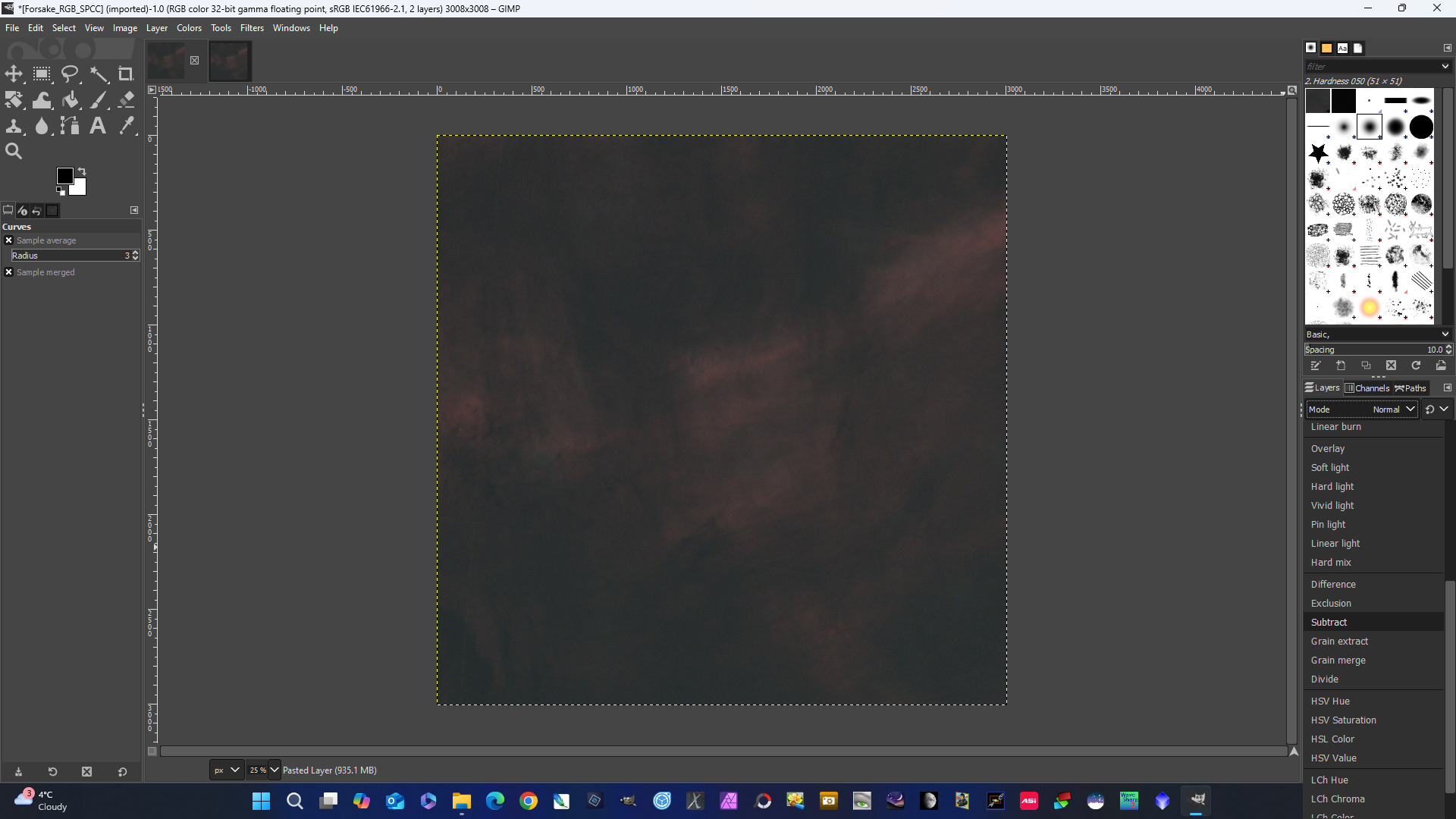
Task: Uncheck Sample average checkbox
Action: (9, 240)
